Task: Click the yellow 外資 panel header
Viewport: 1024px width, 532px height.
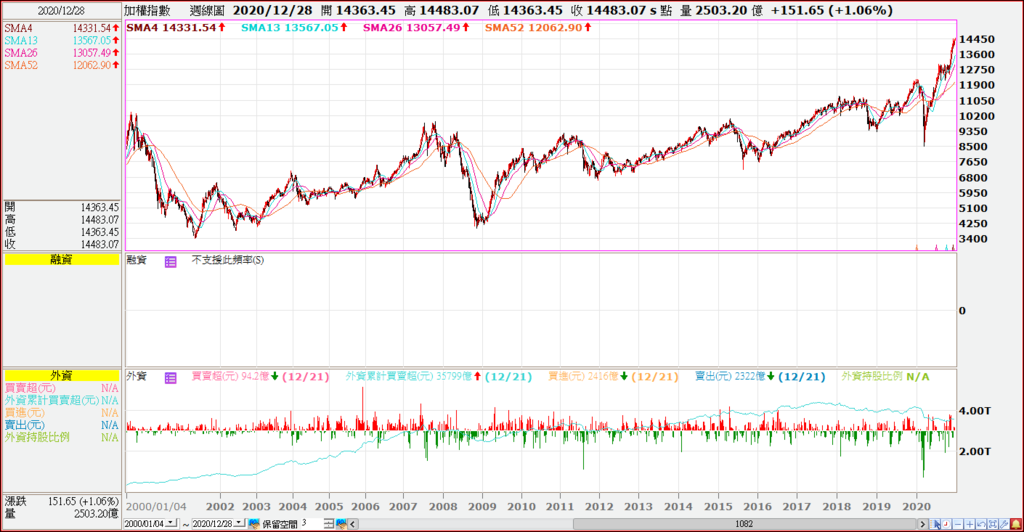Action: tap(61, 375)
